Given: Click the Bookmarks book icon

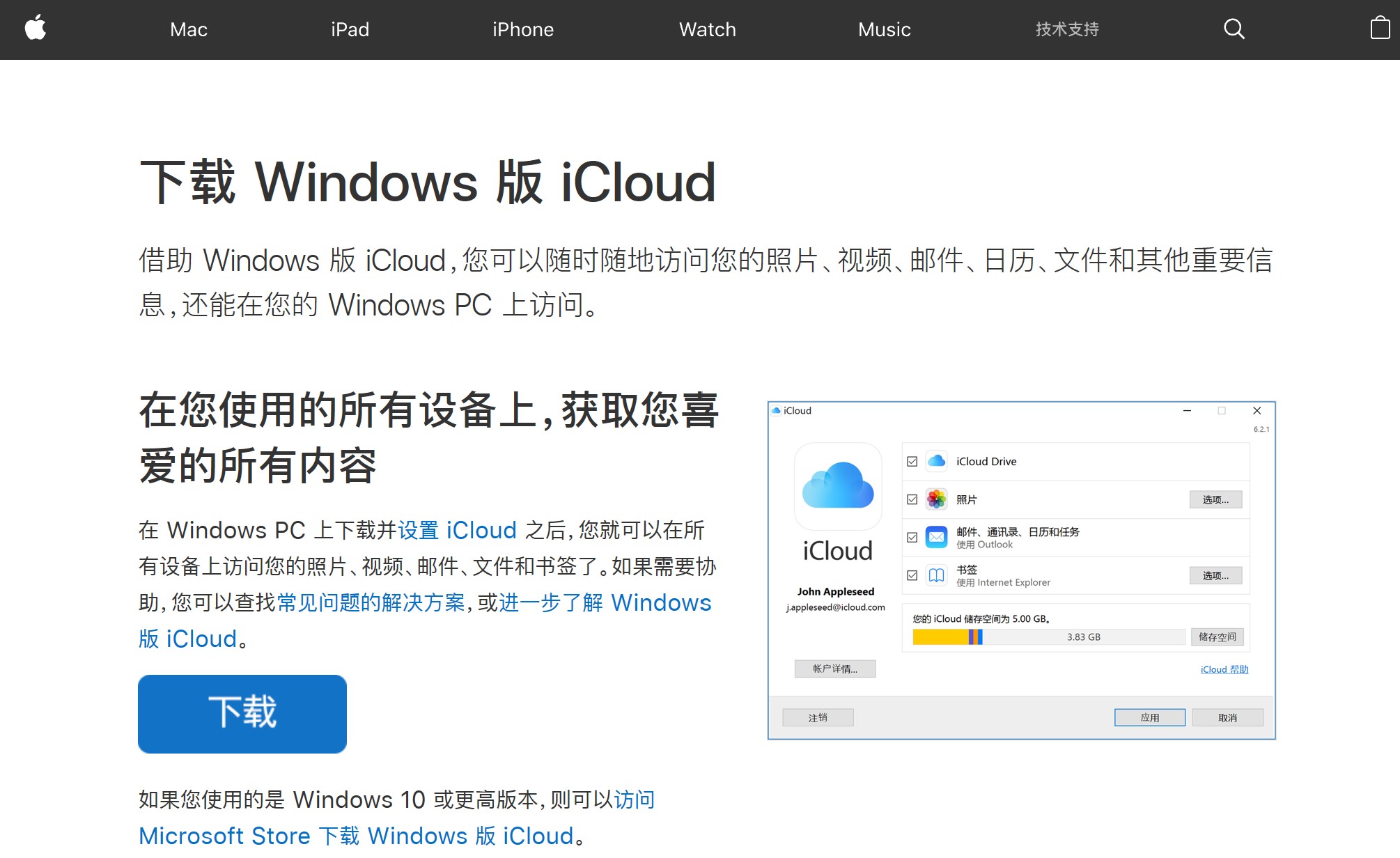Looking at the screenshot, I should 937,575.
